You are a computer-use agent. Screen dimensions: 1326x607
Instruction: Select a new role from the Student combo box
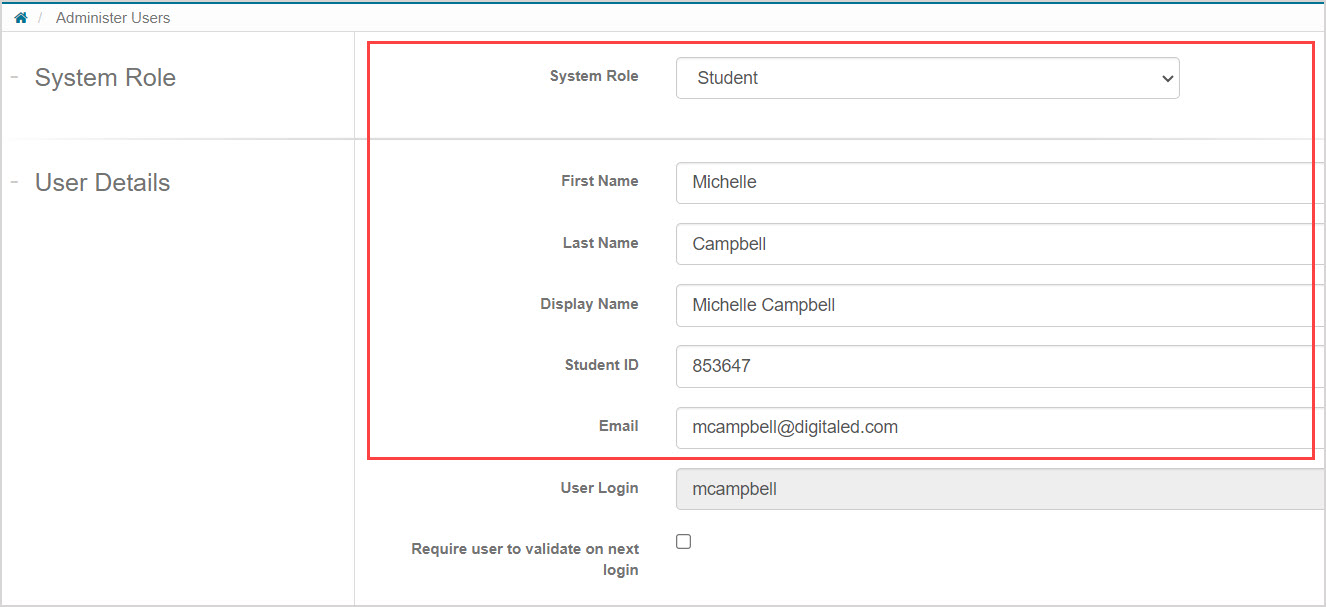click(926, 77)
